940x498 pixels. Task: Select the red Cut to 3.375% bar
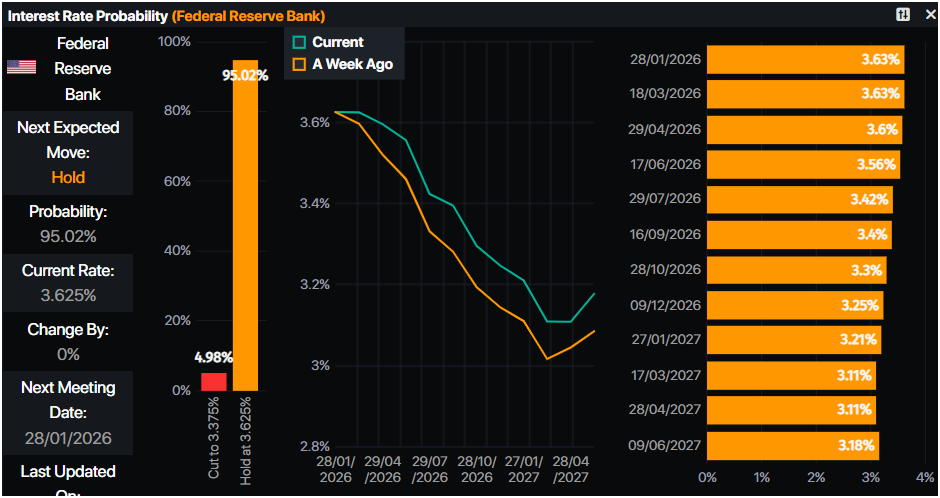click(214, 381)
